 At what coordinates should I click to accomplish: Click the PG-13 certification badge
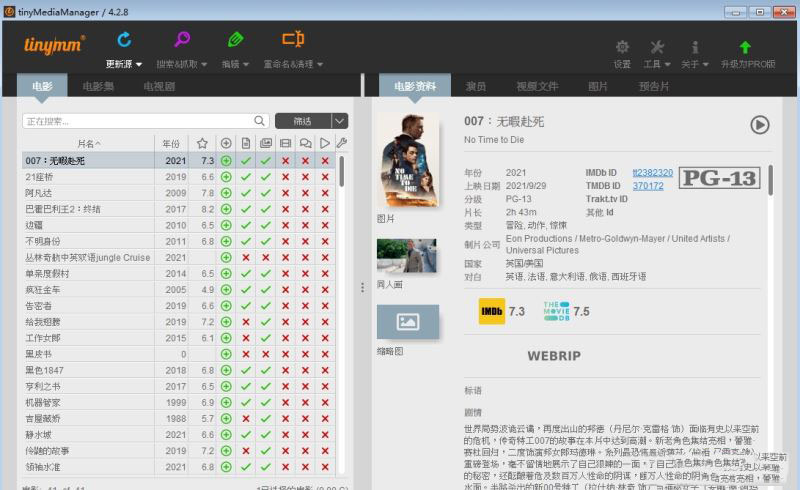(719, 178)
